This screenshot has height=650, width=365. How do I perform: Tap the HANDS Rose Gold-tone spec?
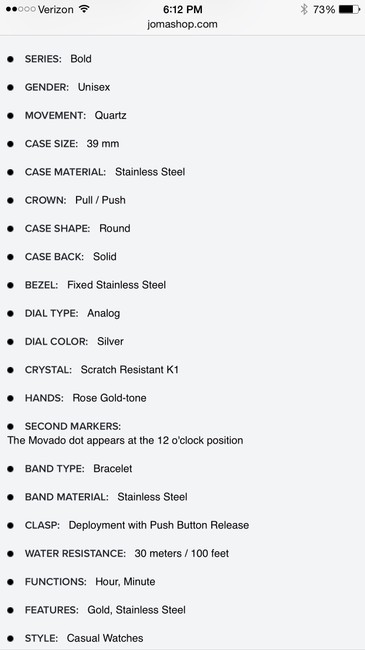tap(85, 398)
